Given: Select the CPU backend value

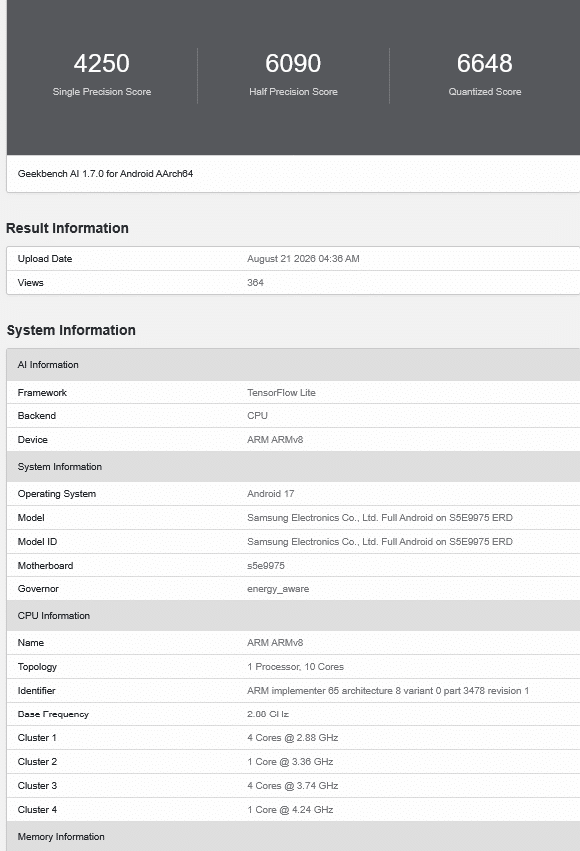Looking at the screenshot, I should pos(257,416).
